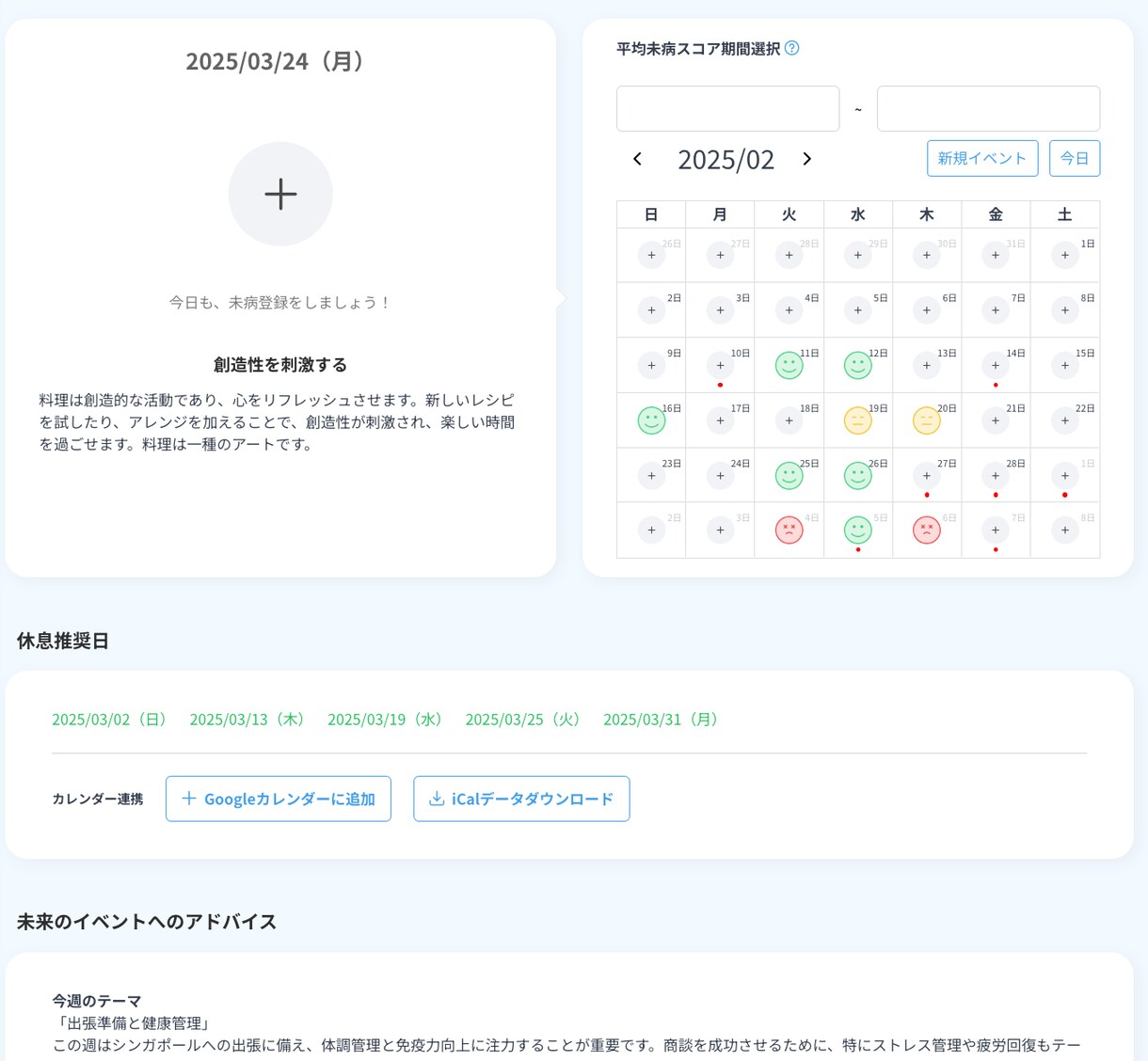The image size is (1148, 1061).
Task: Click the plus icon on 21日
Action: [x=996, y=420]
